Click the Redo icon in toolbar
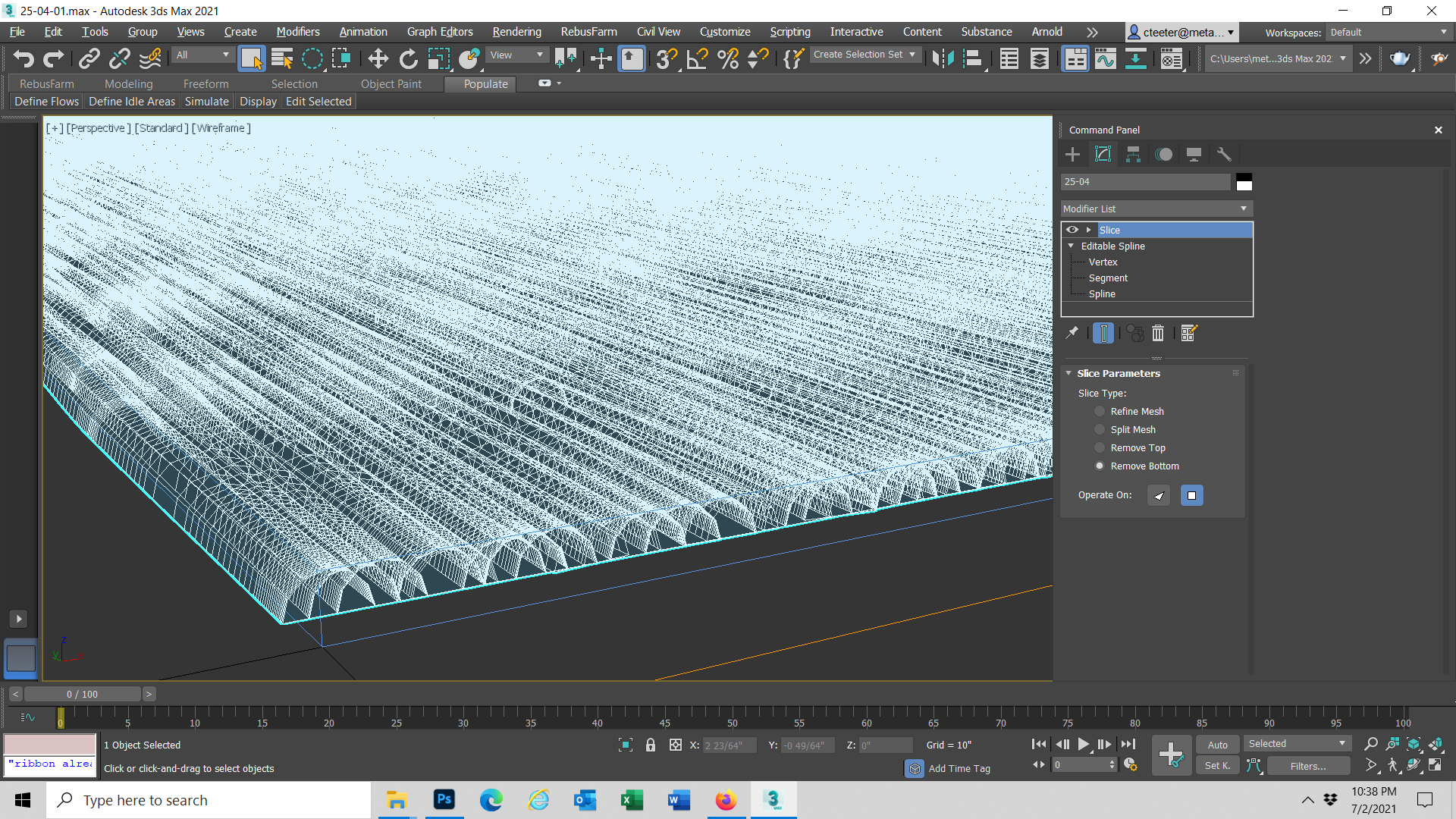 click(52, 57)
